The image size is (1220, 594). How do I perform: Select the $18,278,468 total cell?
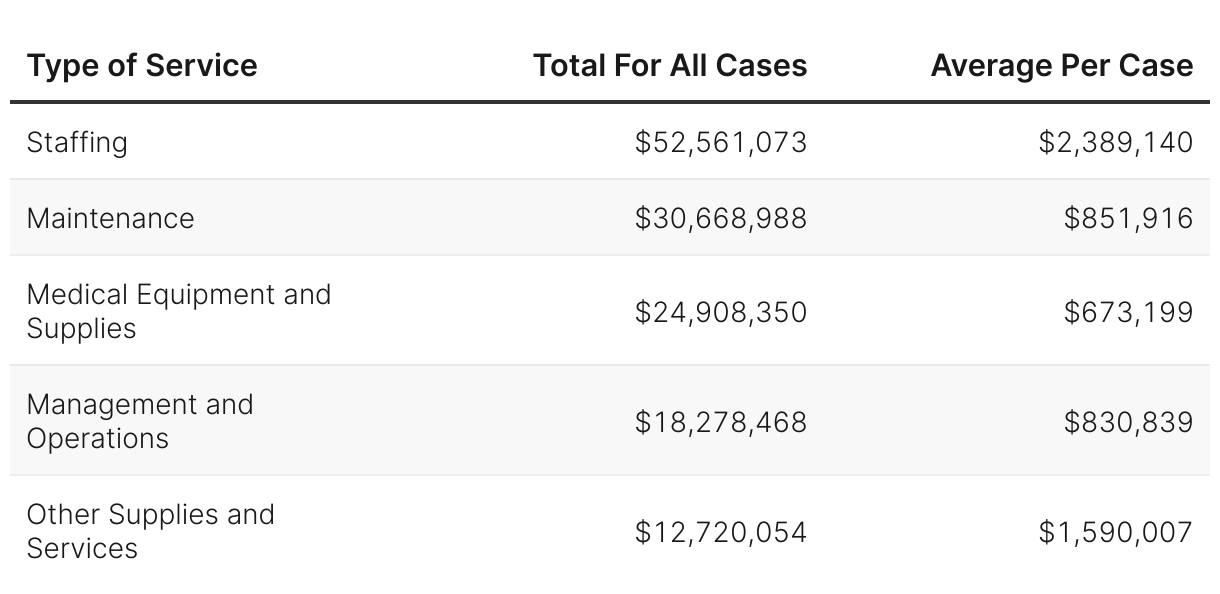[x=720, y=422]
